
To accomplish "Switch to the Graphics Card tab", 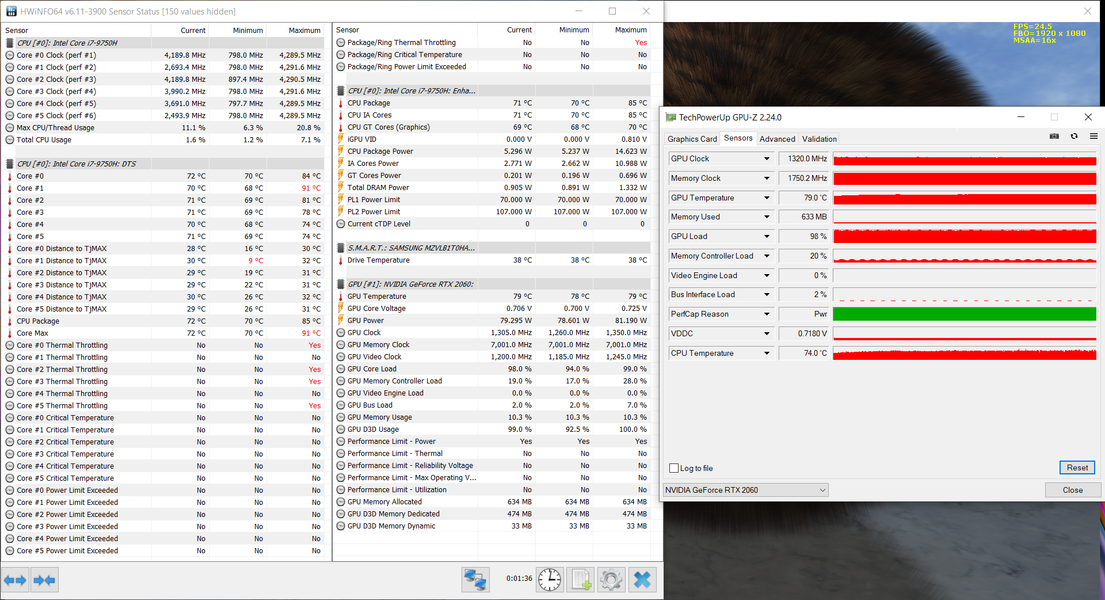I will [692, 139].
